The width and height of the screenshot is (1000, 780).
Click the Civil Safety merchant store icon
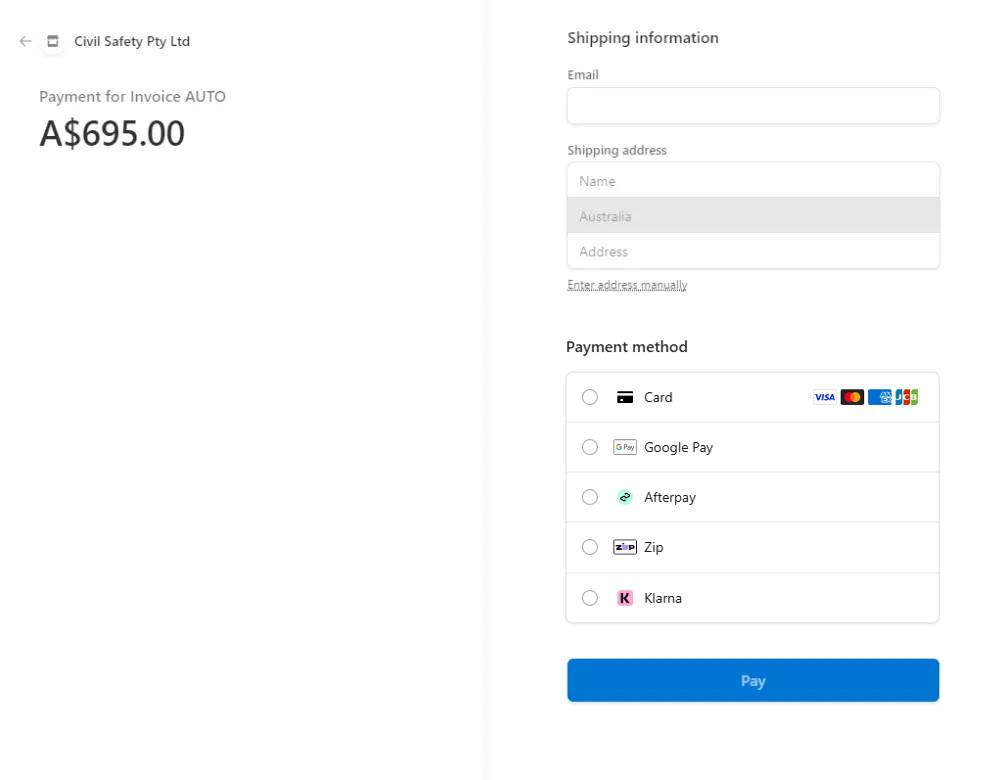[53, 41]
